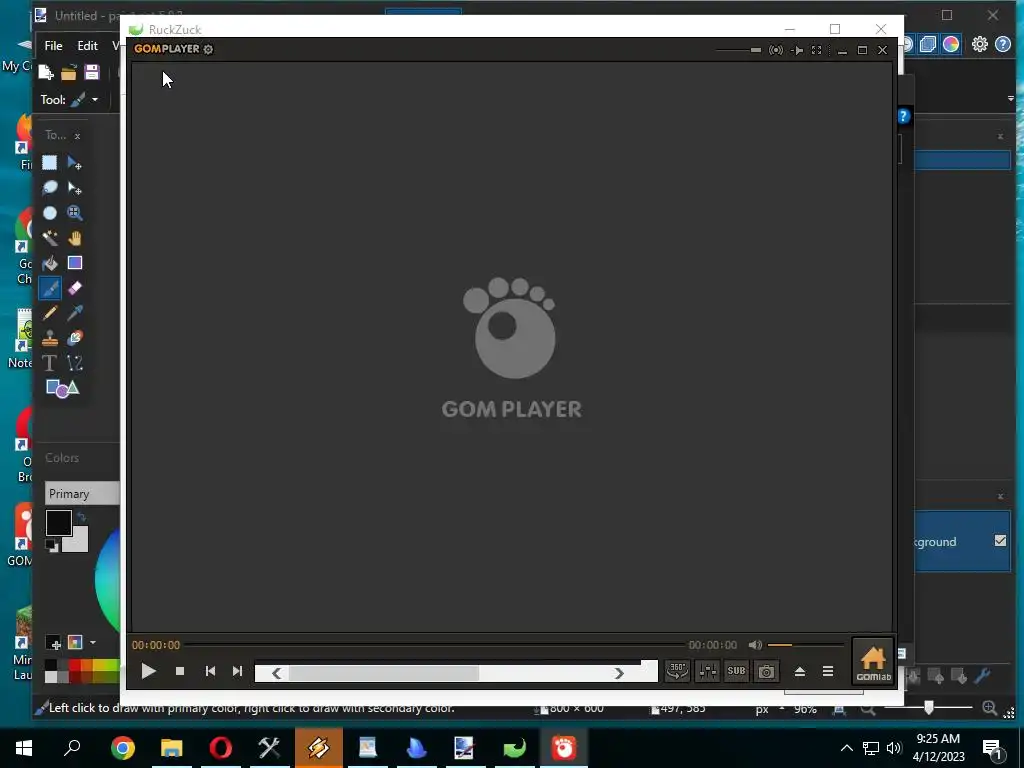
Task: Toggle GOM Player fullscreen mode icon
Action: point(816,50)
